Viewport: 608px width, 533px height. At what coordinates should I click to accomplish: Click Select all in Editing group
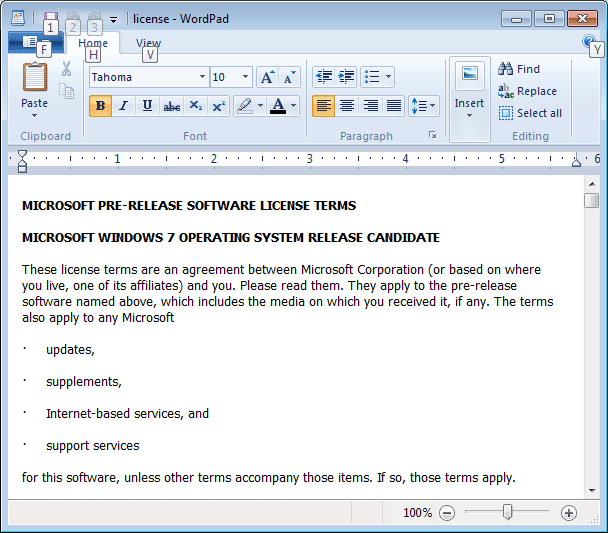530,113
